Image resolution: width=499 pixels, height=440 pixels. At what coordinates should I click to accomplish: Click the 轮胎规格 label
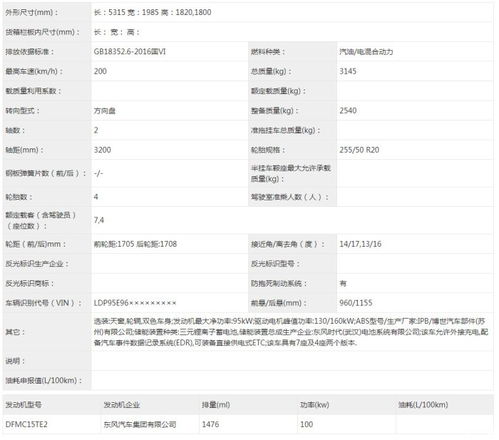pos(268,150)
